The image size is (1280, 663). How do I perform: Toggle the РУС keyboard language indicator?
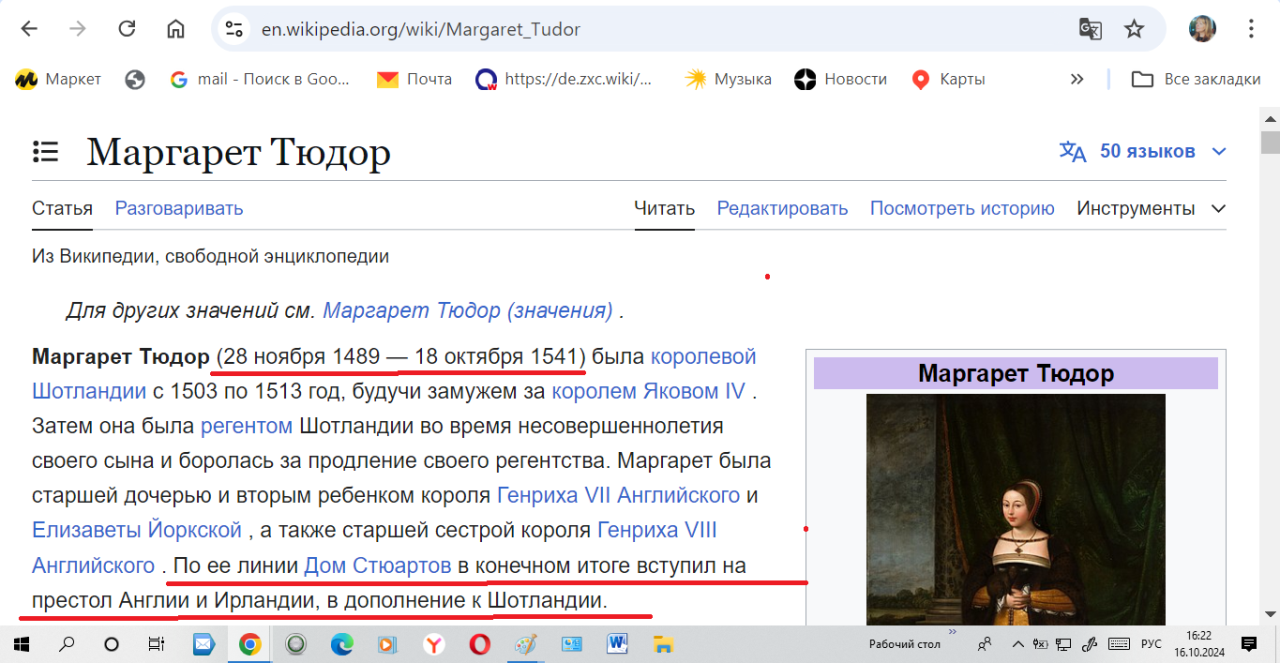(1151, 644)
